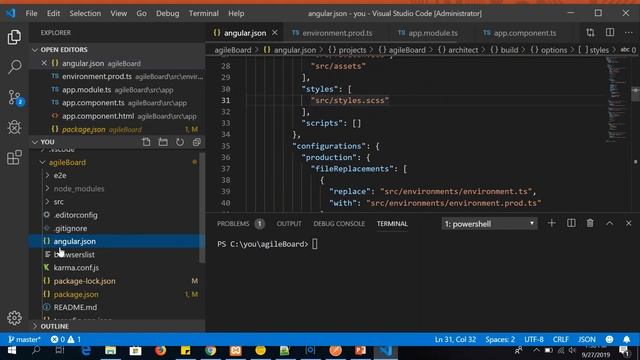The height and width of the screenshot is (360, 640).
Task: Open the File menu
Action: [x=31, y=13]
